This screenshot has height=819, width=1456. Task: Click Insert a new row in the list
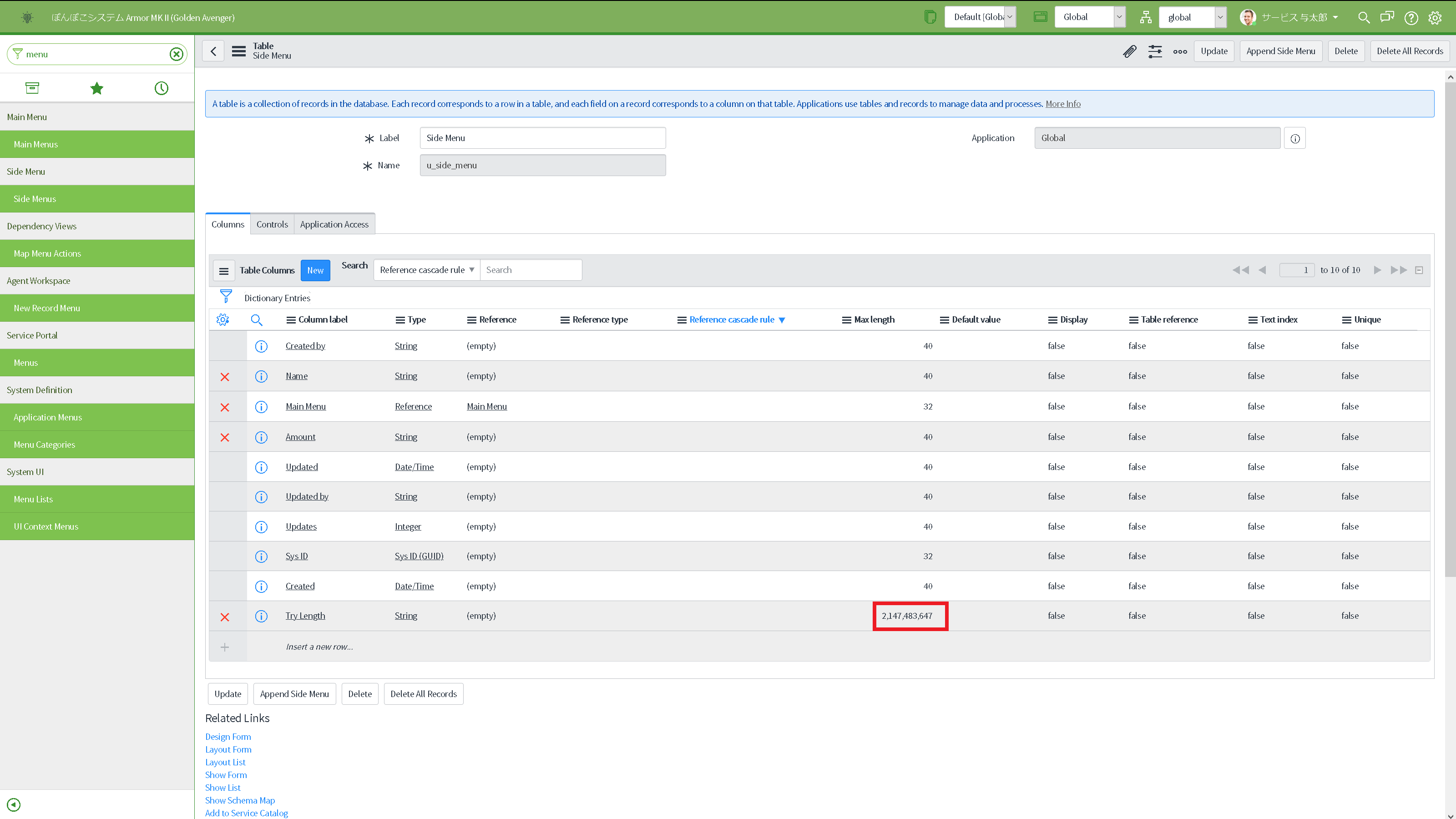(x=319, y=647)
